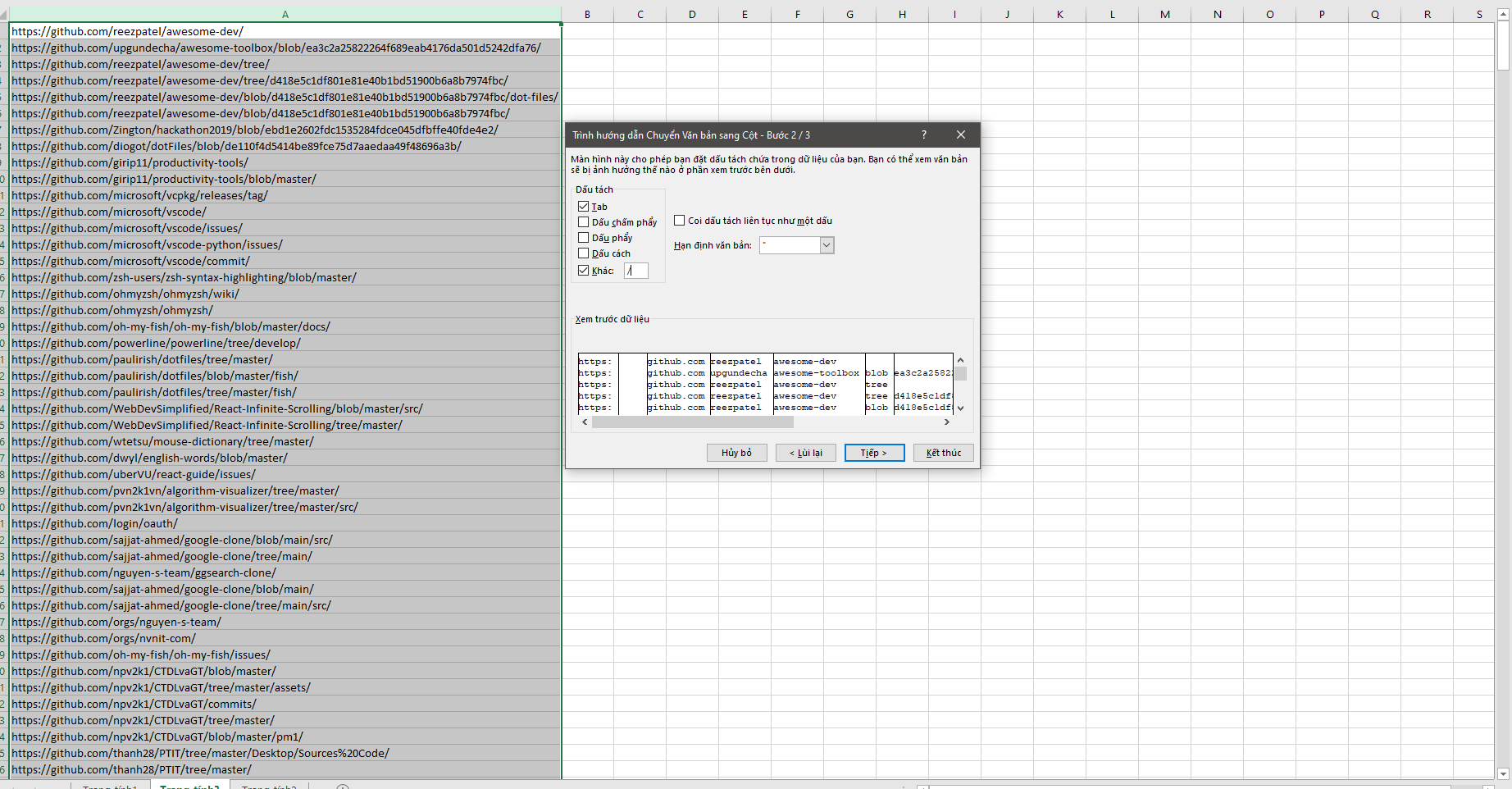
Task: Select the ohmyzsh/ohmyzsh/wiki URL cell
Action: (285, 294)
